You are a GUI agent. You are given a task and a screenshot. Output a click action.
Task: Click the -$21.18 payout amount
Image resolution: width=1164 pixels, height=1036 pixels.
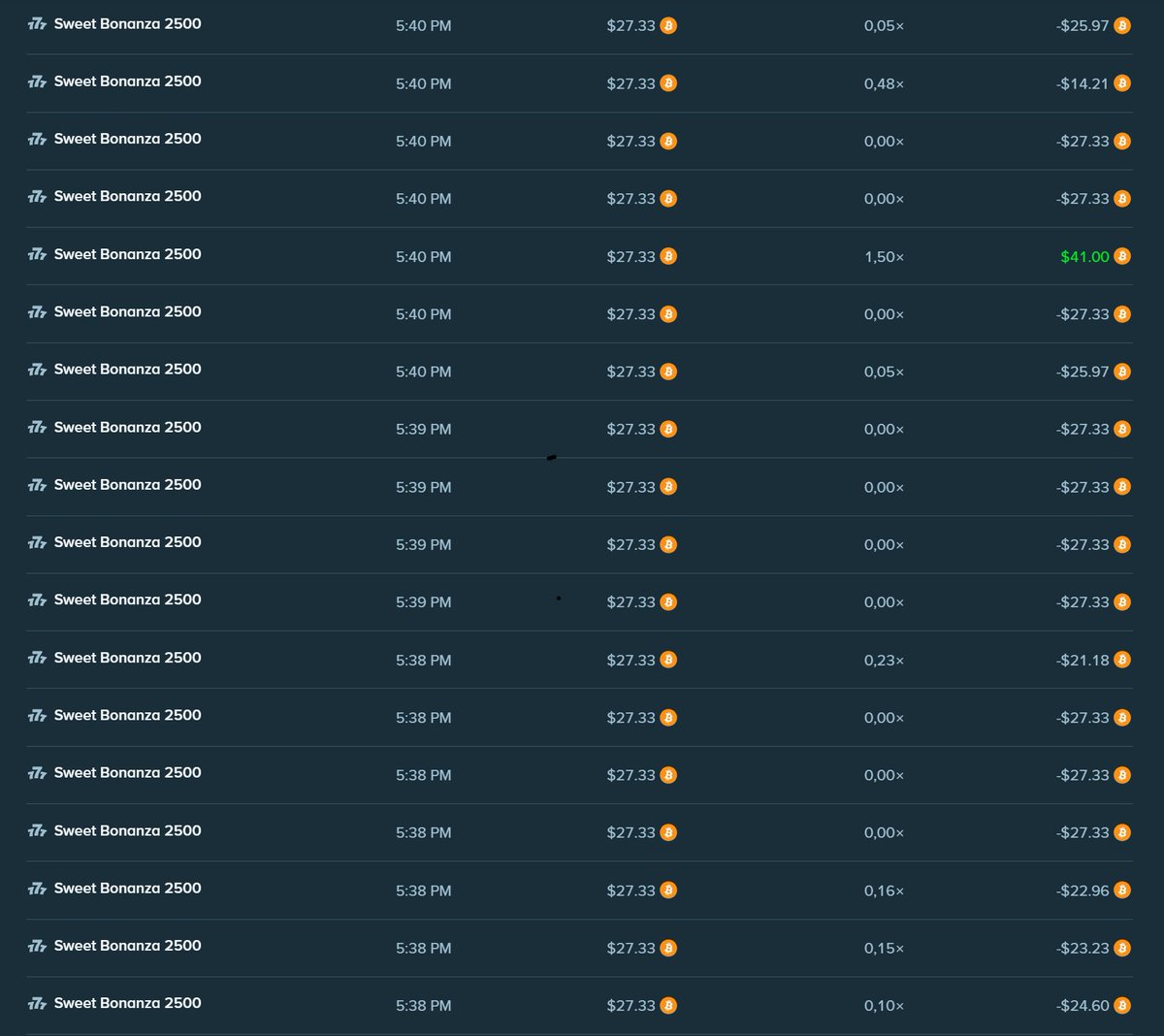(x=1083, y=660)
